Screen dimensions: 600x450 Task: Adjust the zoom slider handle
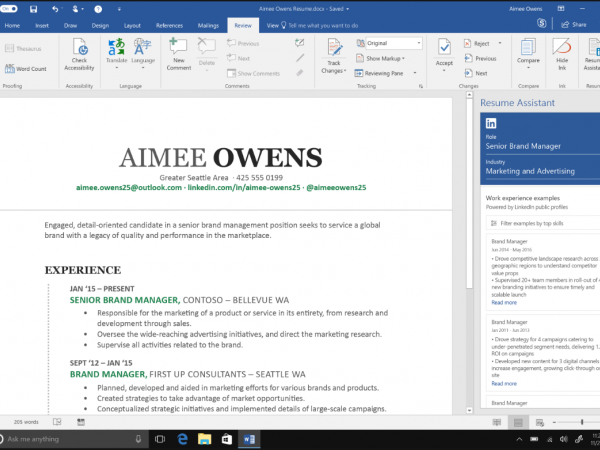coord(582,422)
